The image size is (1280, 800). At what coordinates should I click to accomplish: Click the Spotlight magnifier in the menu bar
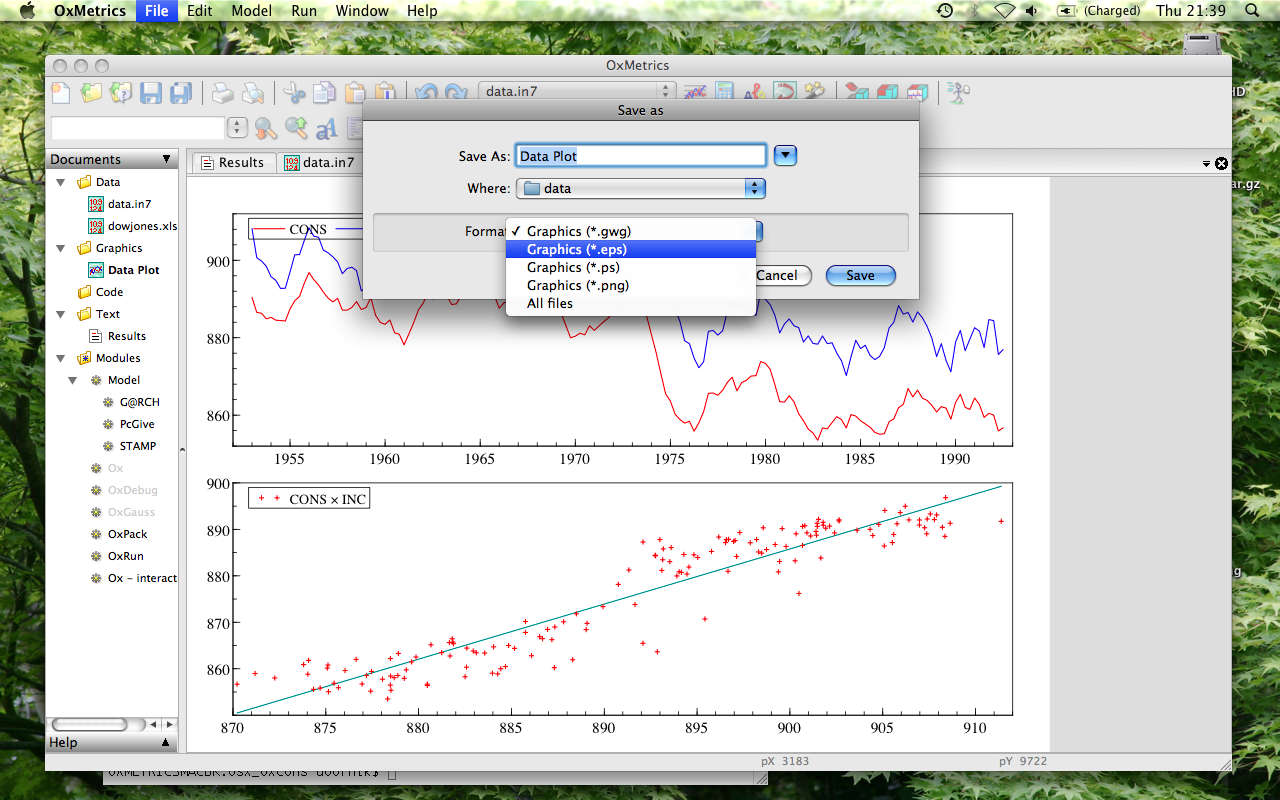(x=1253, y=11)
